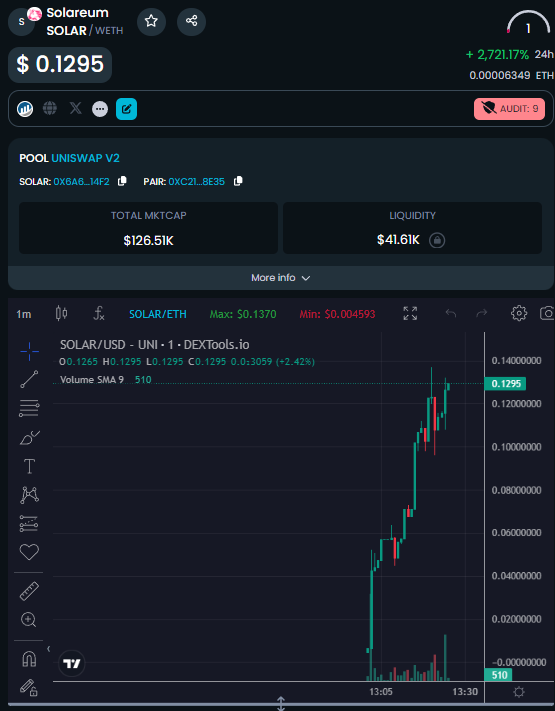Change the 1m chart interval
The width and height of the screenshot is (555, 711).
coord(24,314)
